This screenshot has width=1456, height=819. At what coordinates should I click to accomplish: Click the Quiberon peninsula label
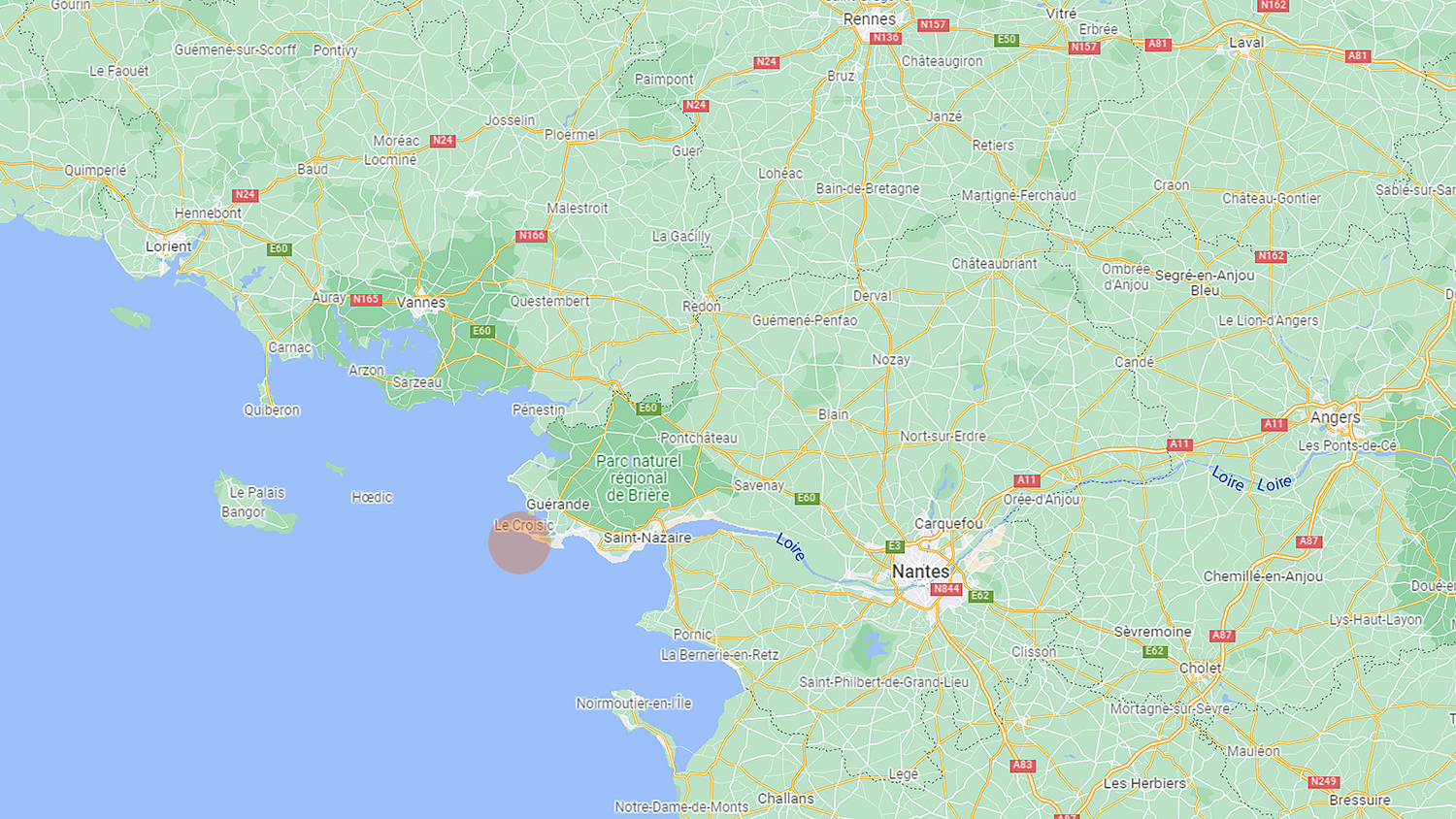[x=272, y=410]
